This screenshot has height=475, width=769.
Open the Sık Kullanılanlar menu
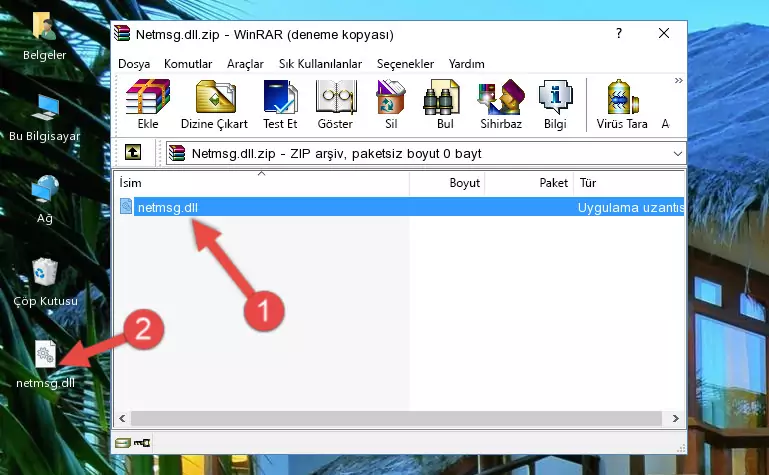(x=320, y=64)
